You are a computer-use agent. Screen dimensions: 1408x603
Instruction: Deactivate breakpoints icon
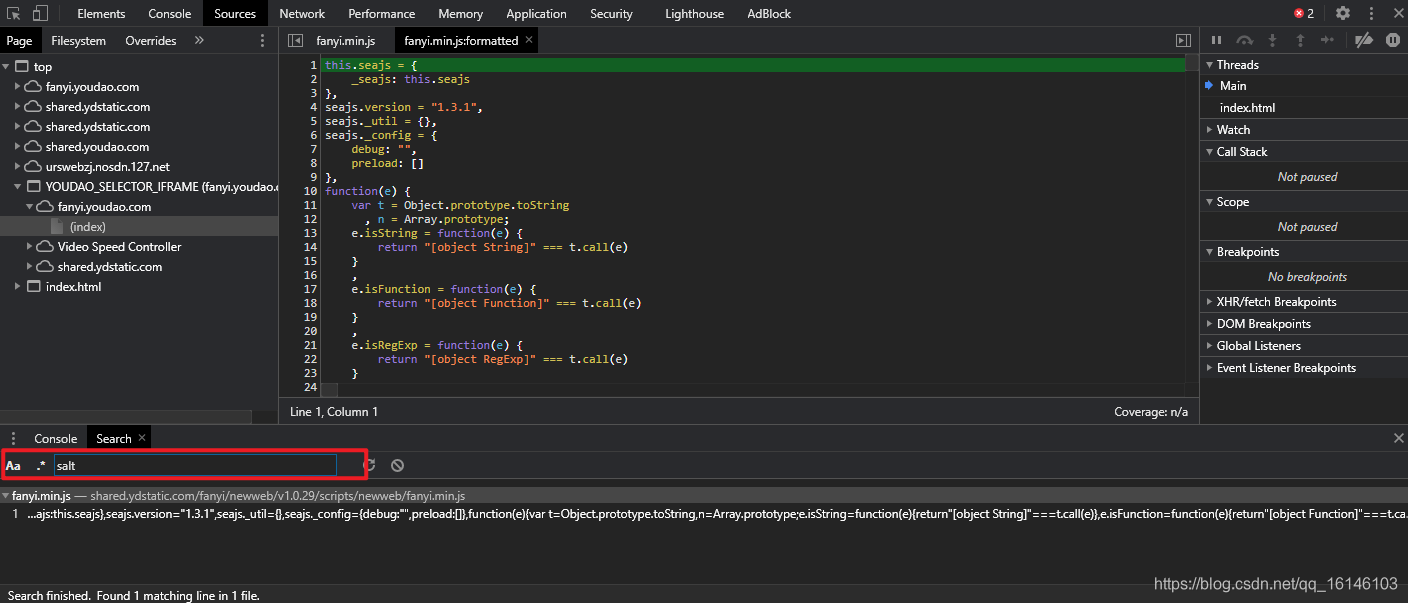click(1364, 40)
